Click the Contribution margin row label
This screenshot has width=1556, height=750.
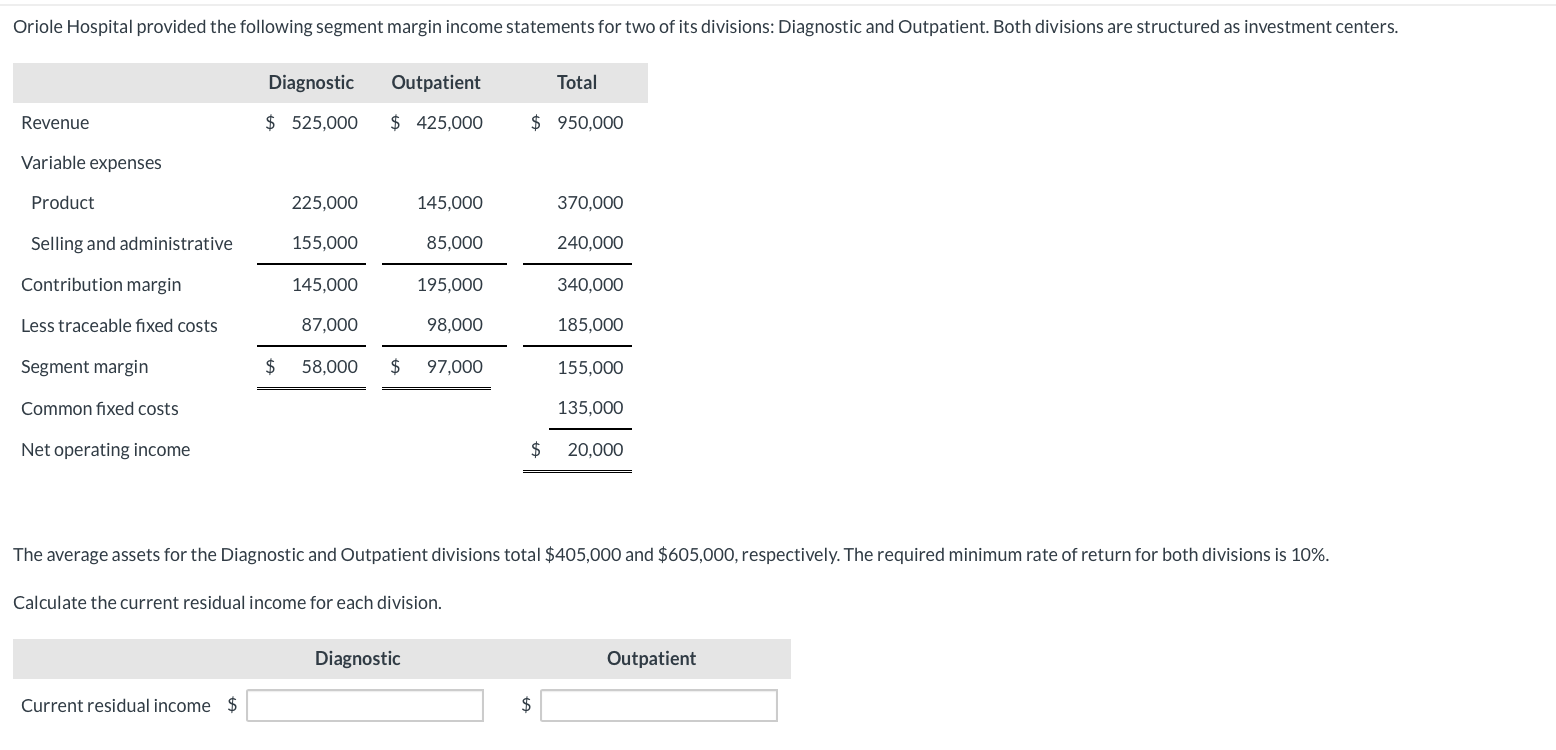coord(101,284)
